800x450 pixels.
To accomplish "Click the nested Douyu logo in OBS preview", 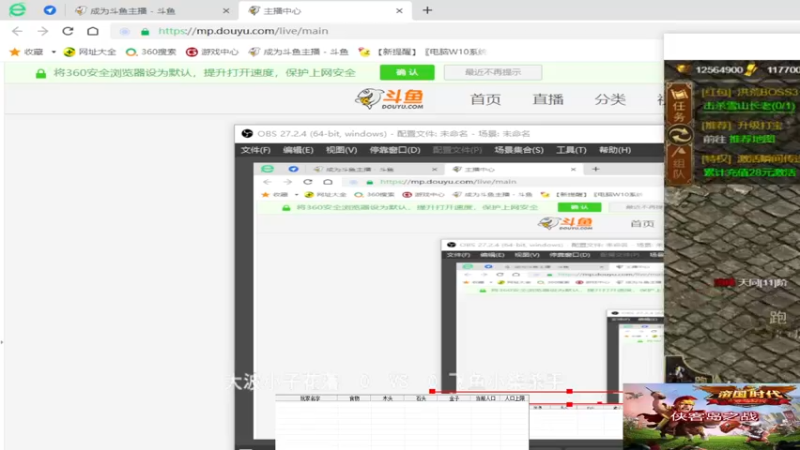I will tap(565, 223).
